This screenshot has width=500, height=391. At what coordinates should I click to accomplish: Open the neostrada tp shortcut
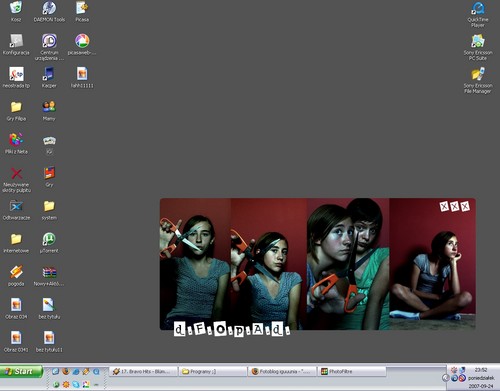(x=16, y=77)
